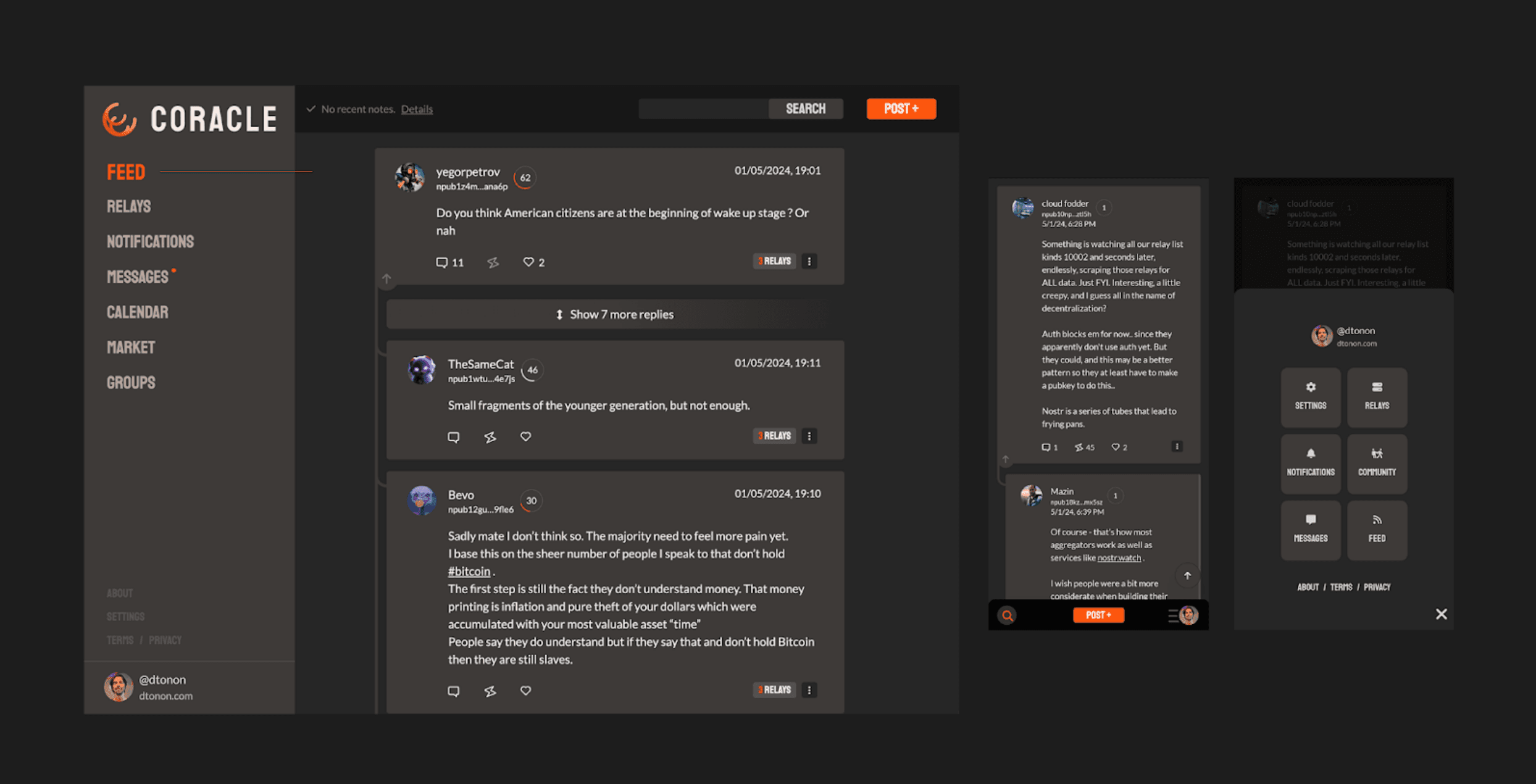Screen dimensions: 1536x784
Task: Open Calendar in the sidebar
Action: pos(138,312)
